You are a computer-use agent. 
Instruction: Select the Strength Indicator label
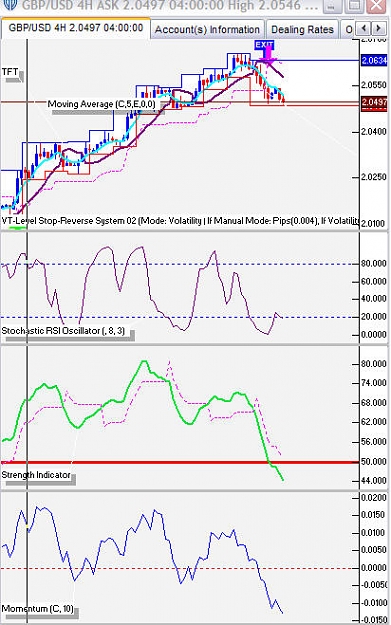pos(36,475)
